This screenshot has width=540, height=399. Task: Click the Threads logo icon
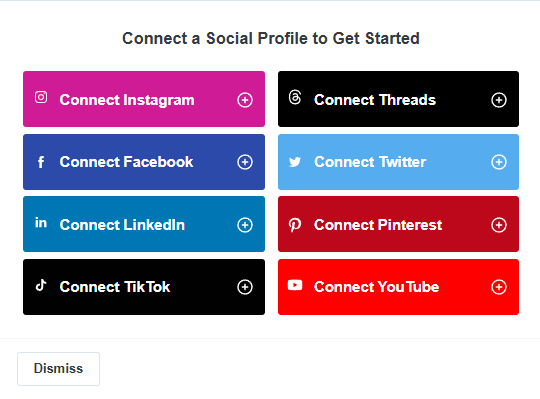(295, 97)
